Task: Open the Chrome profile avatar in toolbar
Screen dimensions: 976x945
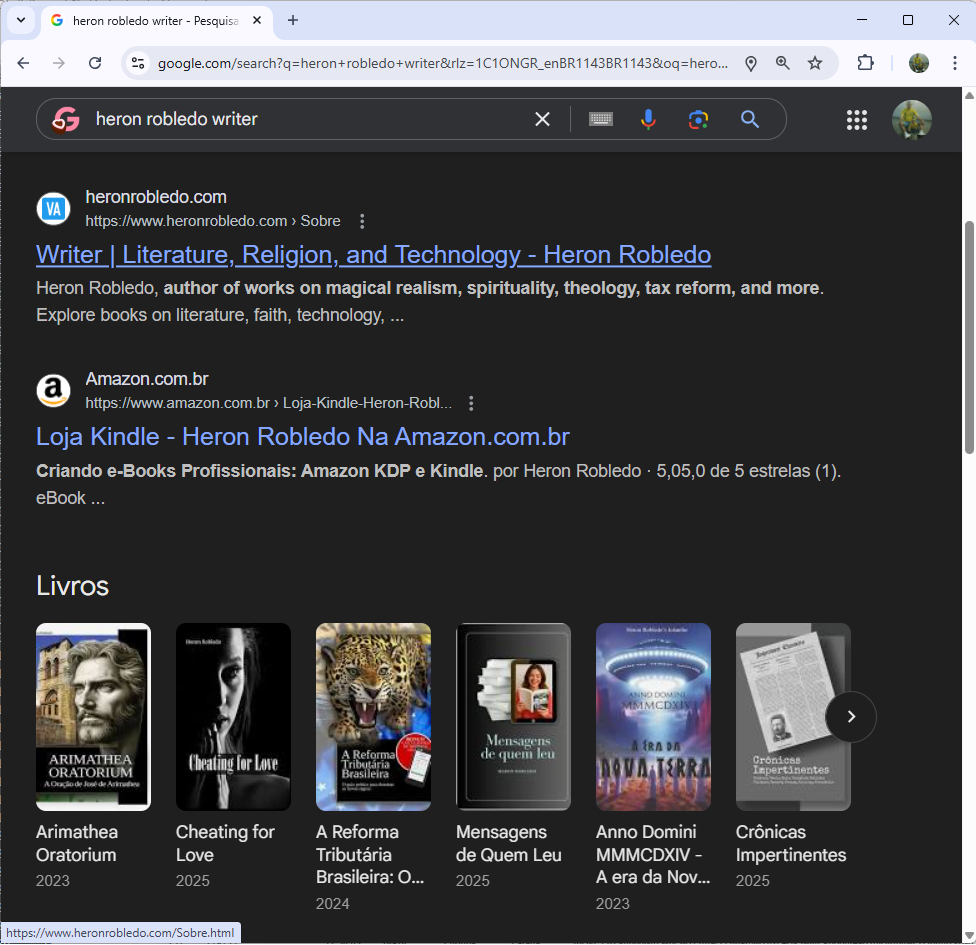Action: [x=919, y=63]
